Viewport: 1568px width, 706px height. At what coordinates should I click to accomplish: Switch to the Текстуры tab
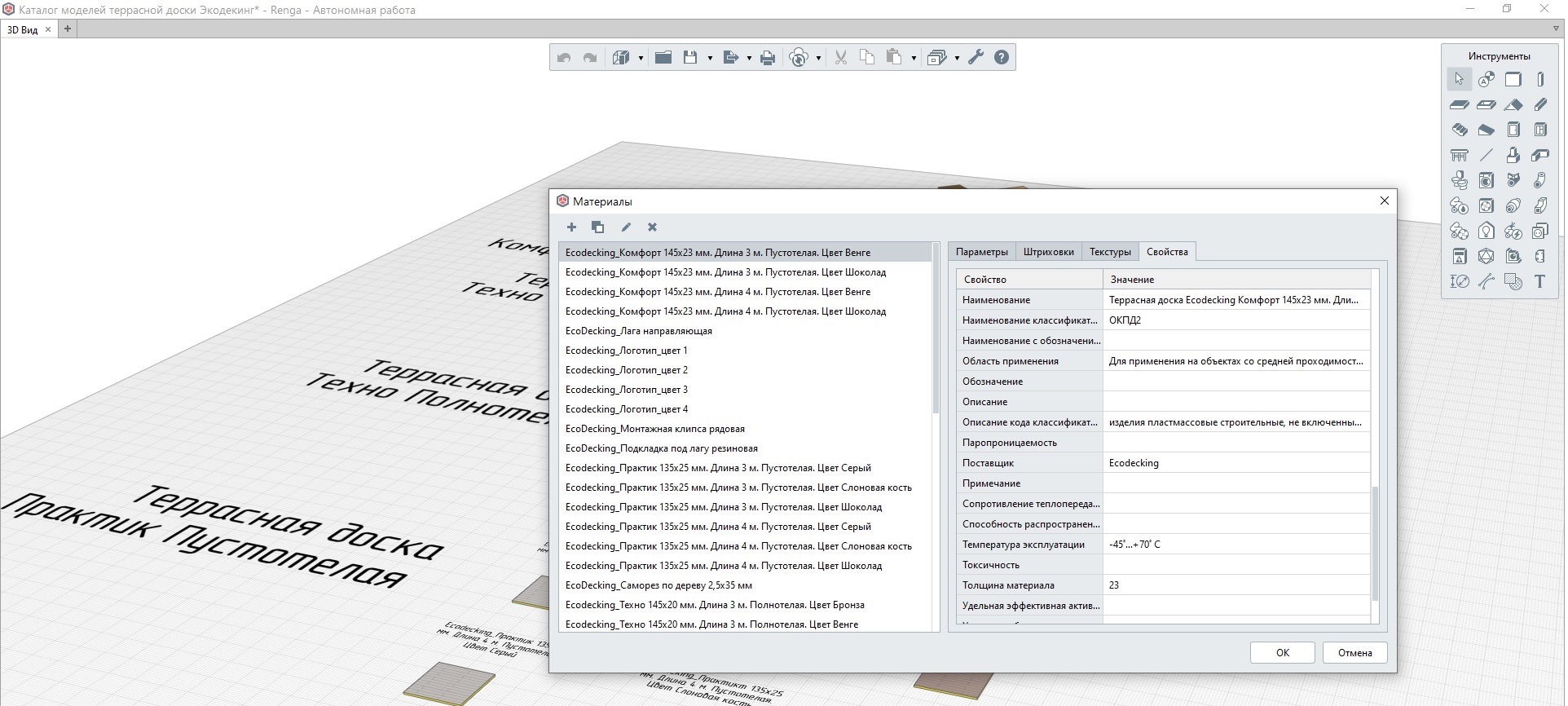click(1110, 252)
